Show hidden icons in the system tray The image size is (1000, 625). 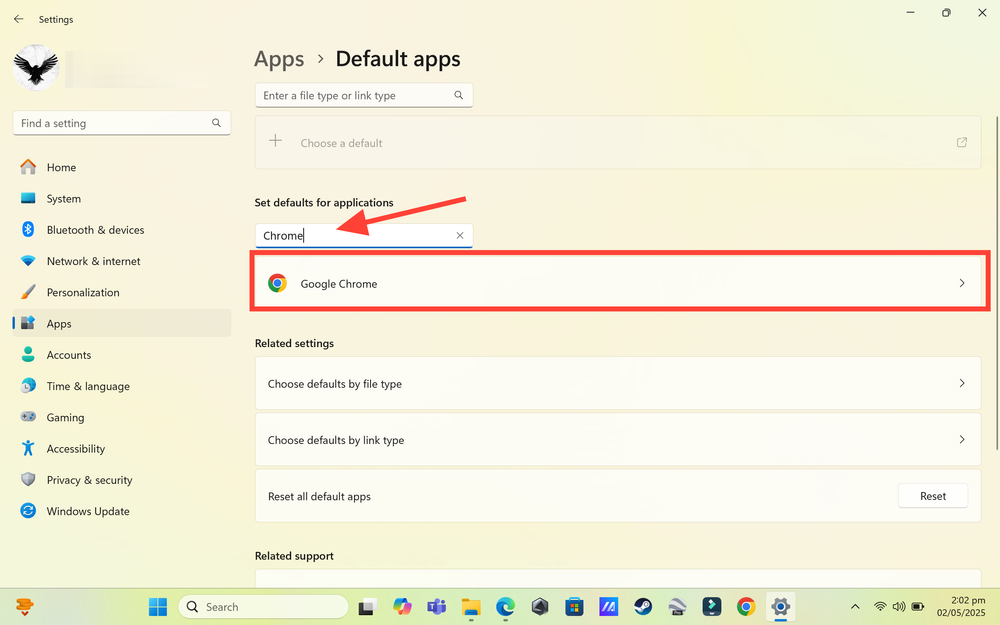[855, 607]
